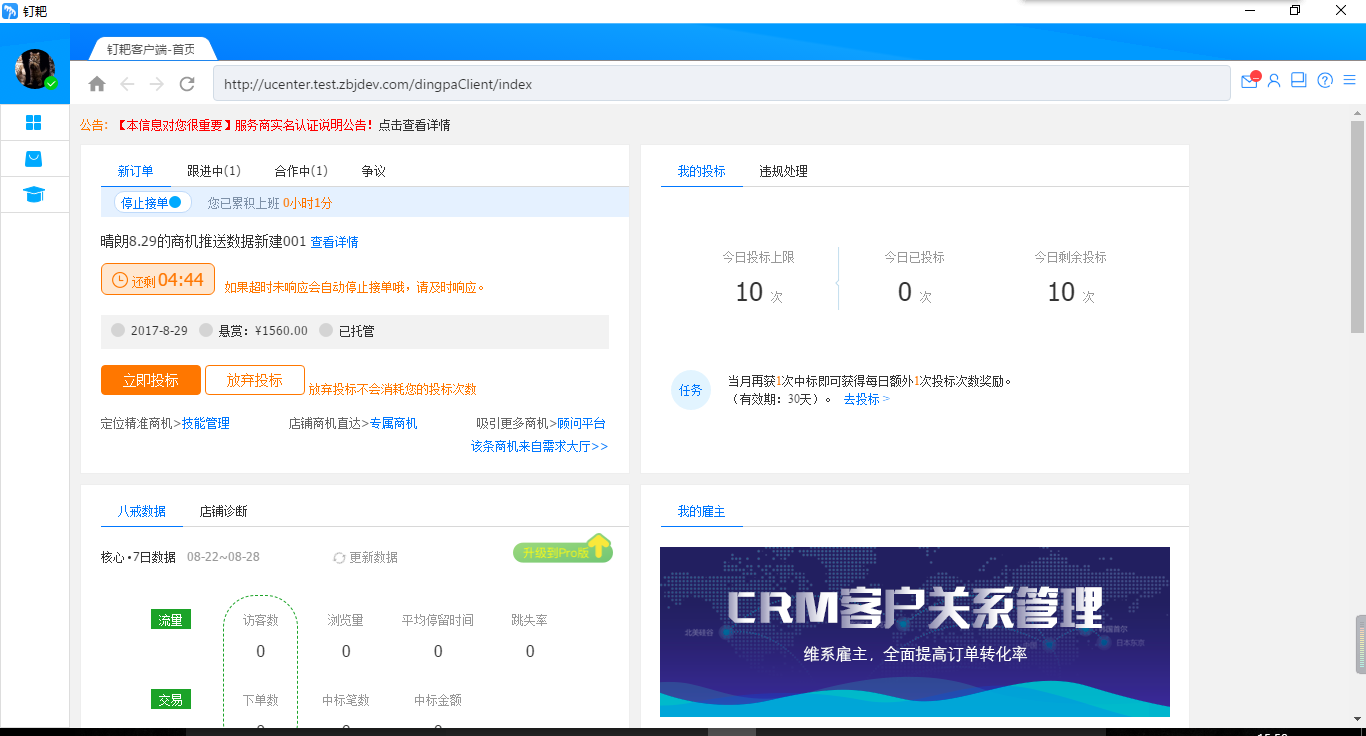Click the CRM客户关系管理 banner
Viewport: 1366px width, 736px height.
click(915, 632)
